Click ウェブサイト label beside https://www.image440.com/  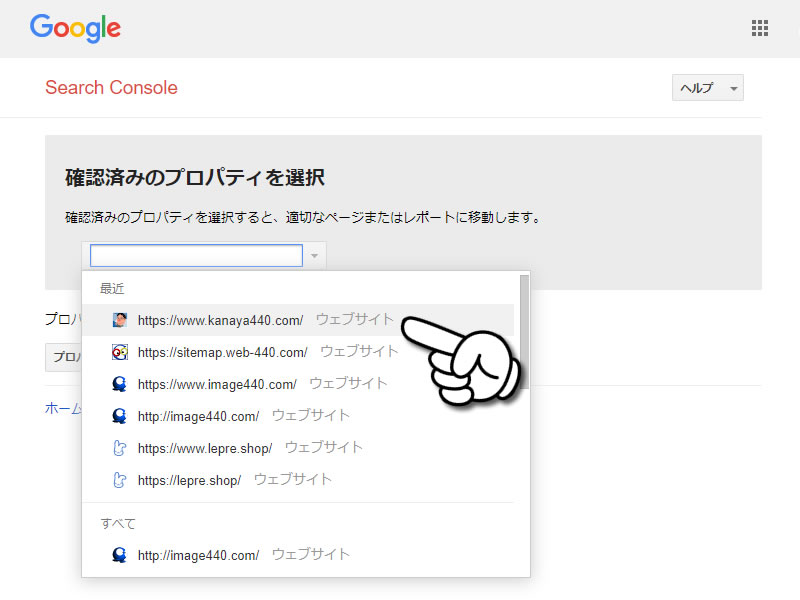[x=348, y=383]
